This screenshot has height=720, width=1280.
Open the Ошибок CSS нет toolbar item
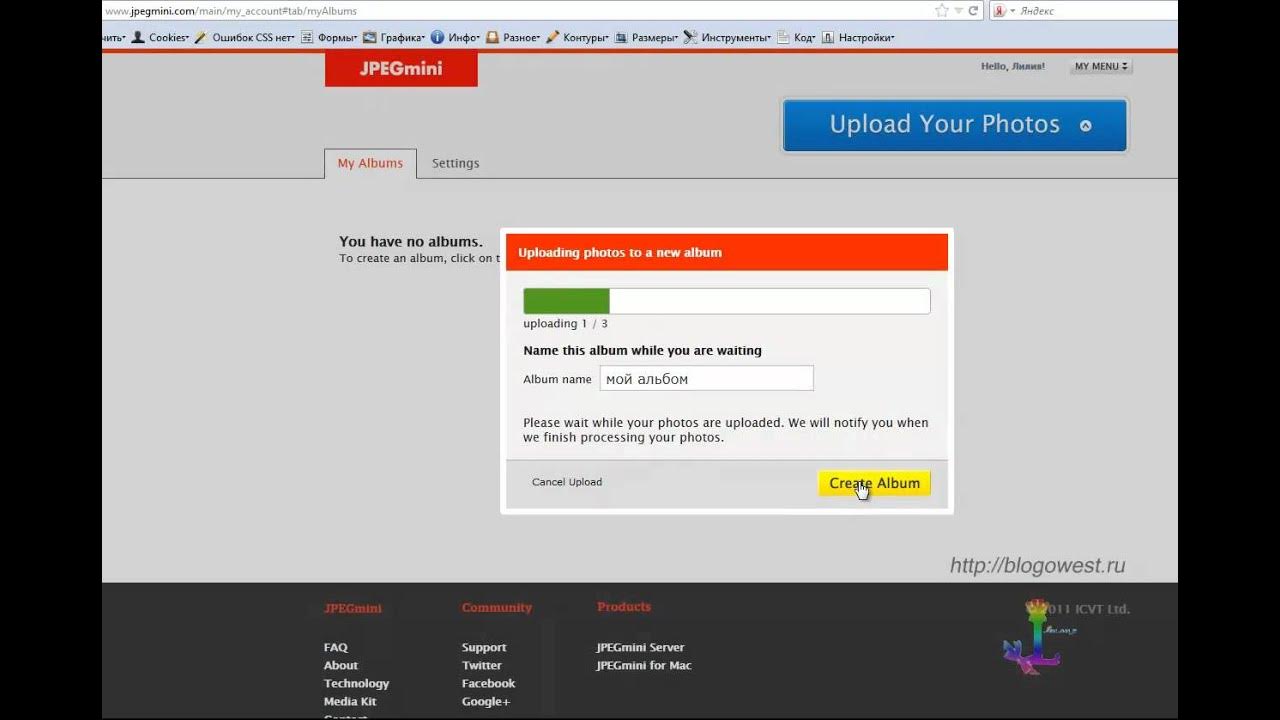[x=245, y=37]
